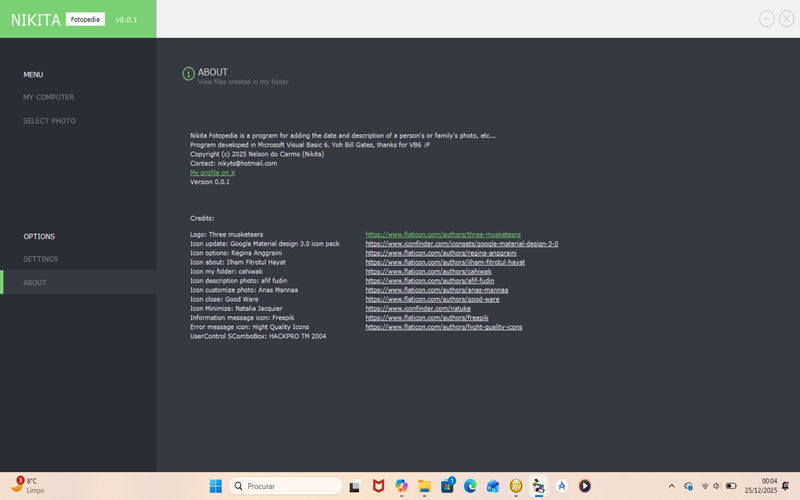
Task: Open the three-musketeers Flaticon link
Action: click(x=442, y=235)
